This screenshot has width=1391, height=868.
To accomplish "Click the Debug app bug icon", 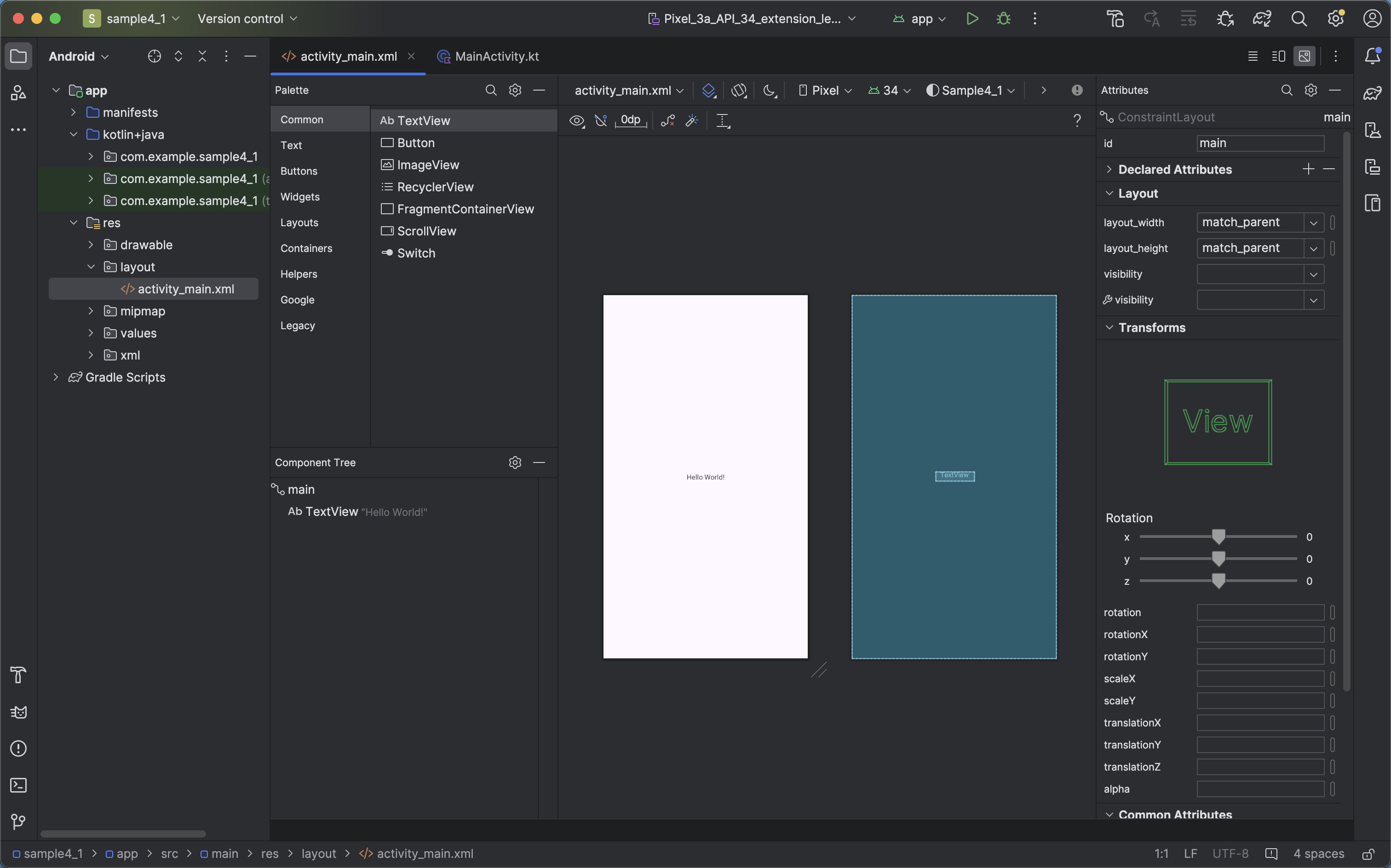I will tap(1003, 18).
